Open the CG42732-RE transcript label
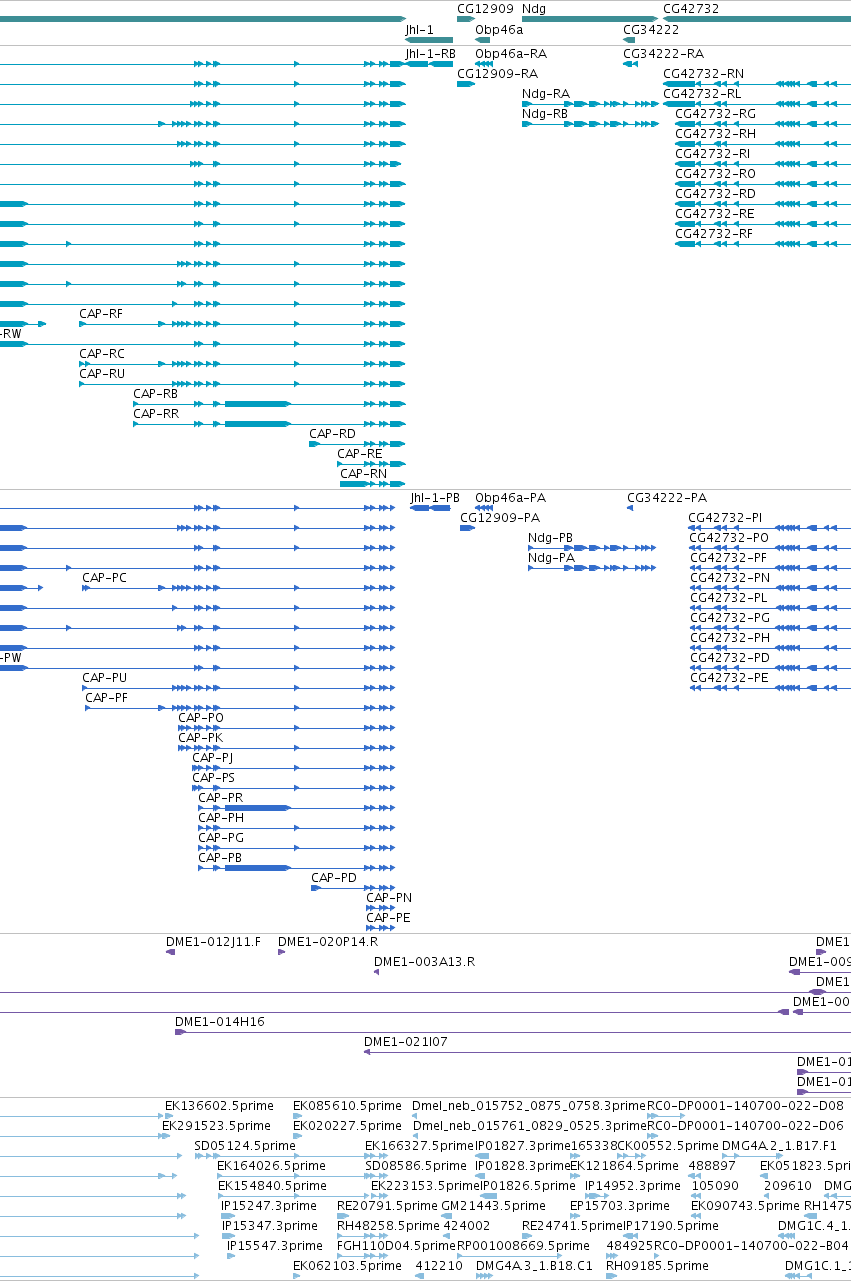The image size is (851, 1281). pos(714,214)
